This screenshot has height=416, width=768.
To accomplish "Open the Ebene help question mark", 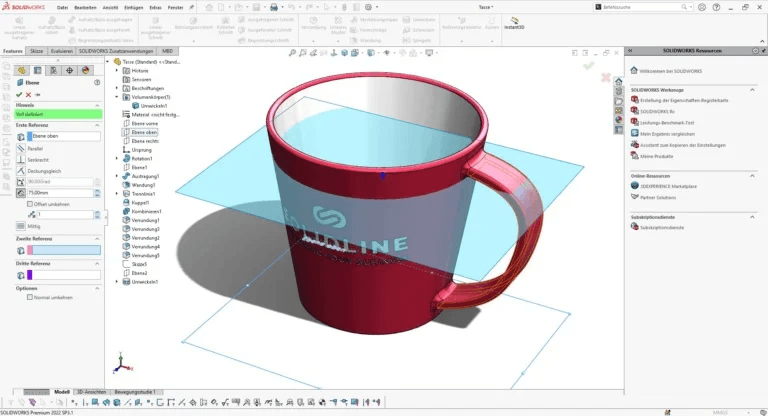I will 97,84.
